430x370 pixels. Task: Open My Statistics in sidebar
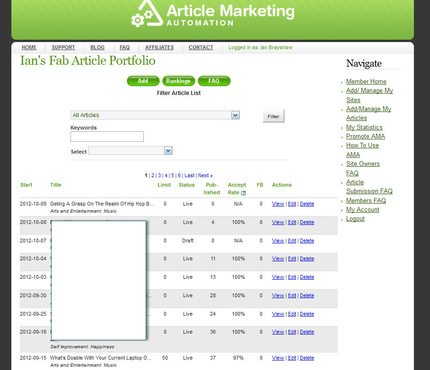click(x=364, y=127)
